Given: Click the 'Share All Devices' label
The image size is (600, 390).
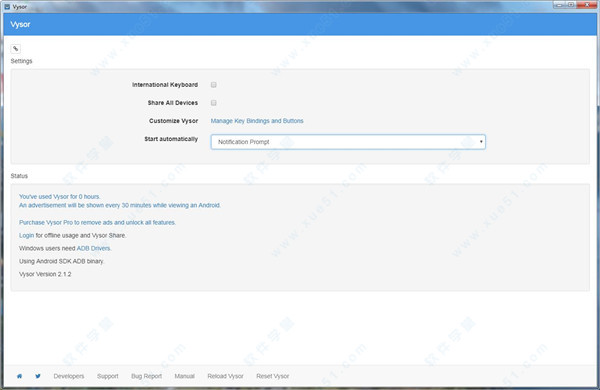Looking at the screenshot, I should pyautogui.click(x=173, y=103).
